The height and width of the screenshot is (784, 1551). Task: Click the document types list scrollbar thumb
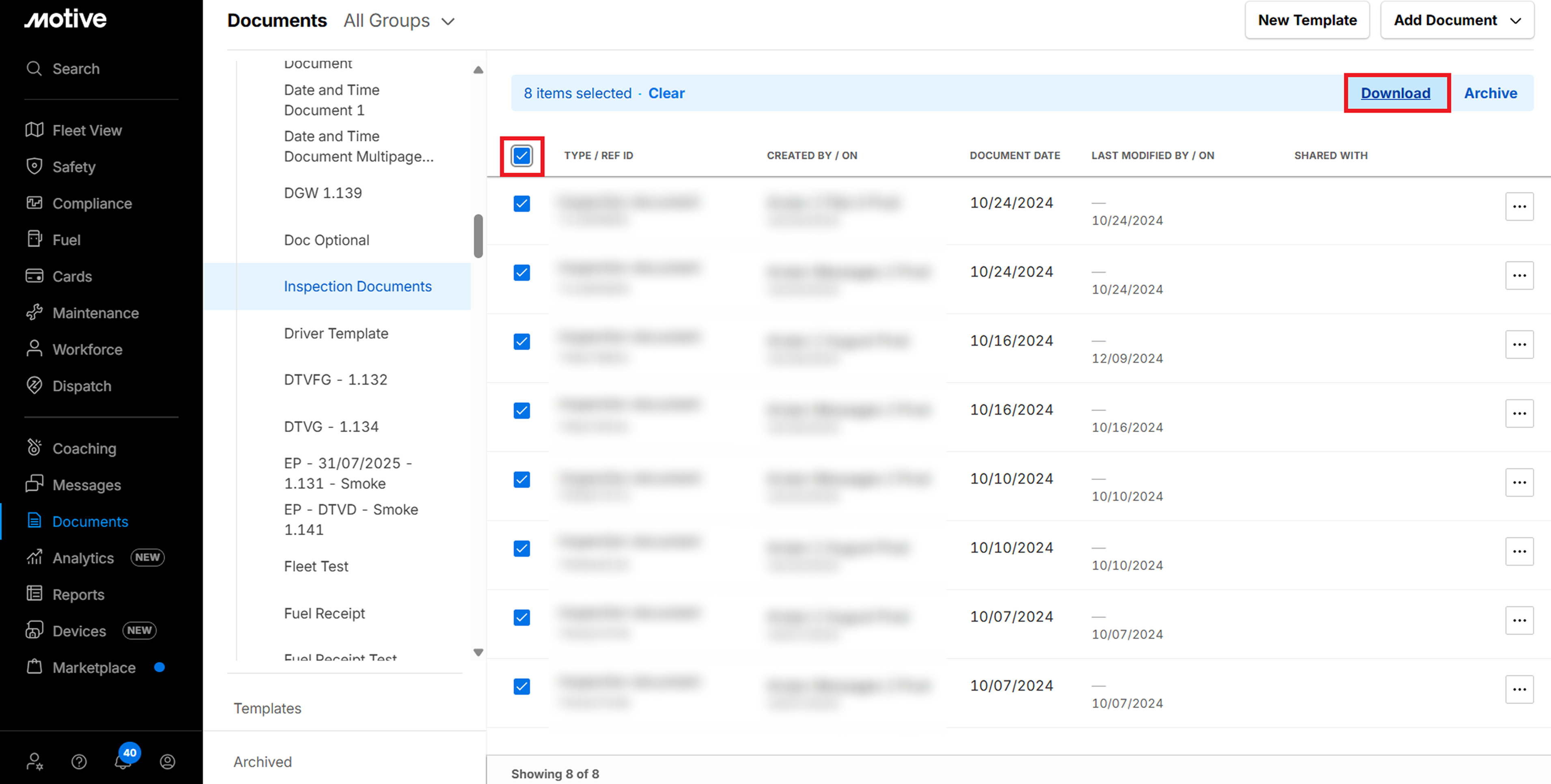(x=478, y=236)
